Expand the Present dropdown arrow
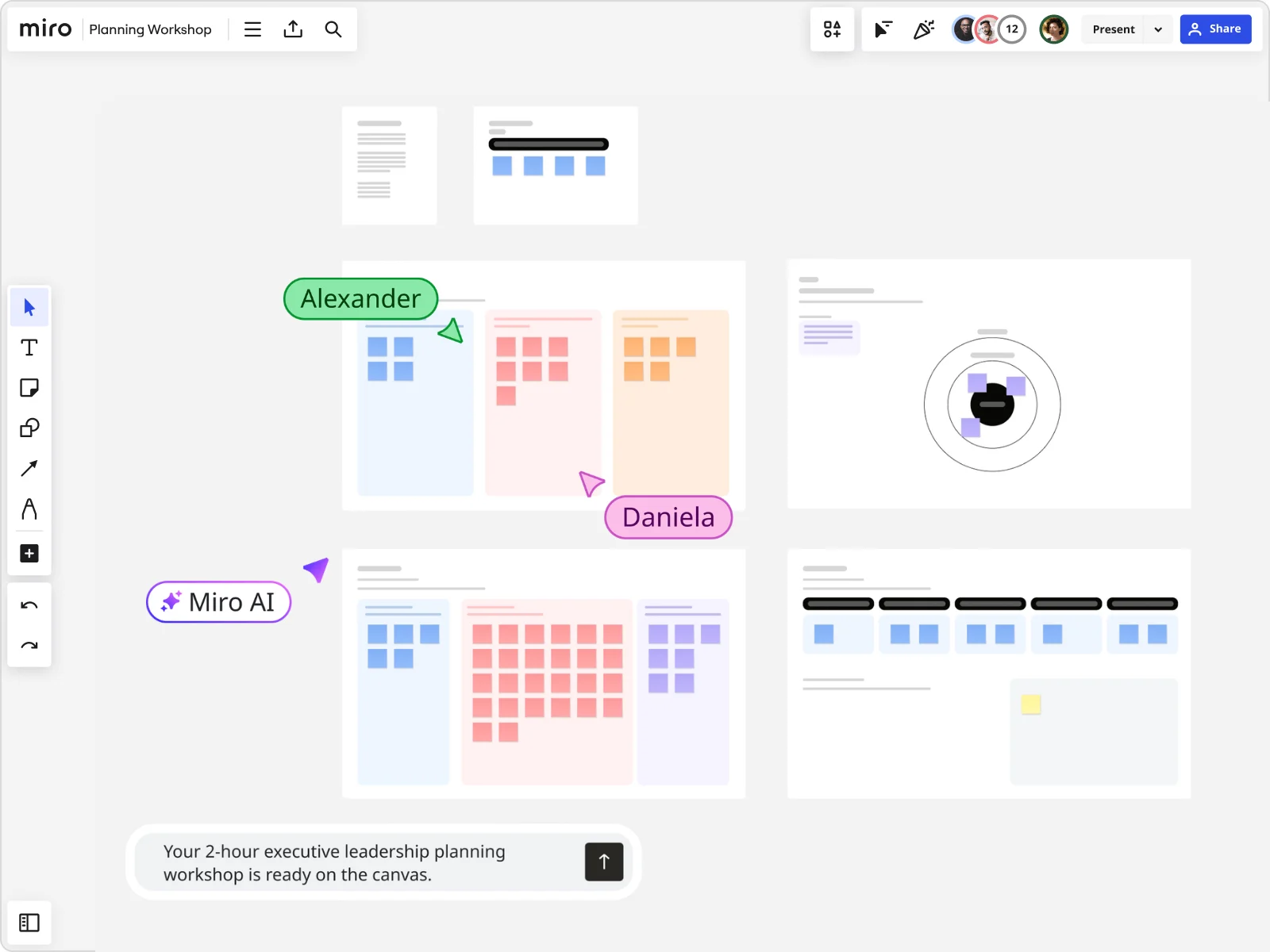The width and height of the screenshot is (1270, 952). coord(1158,29)
